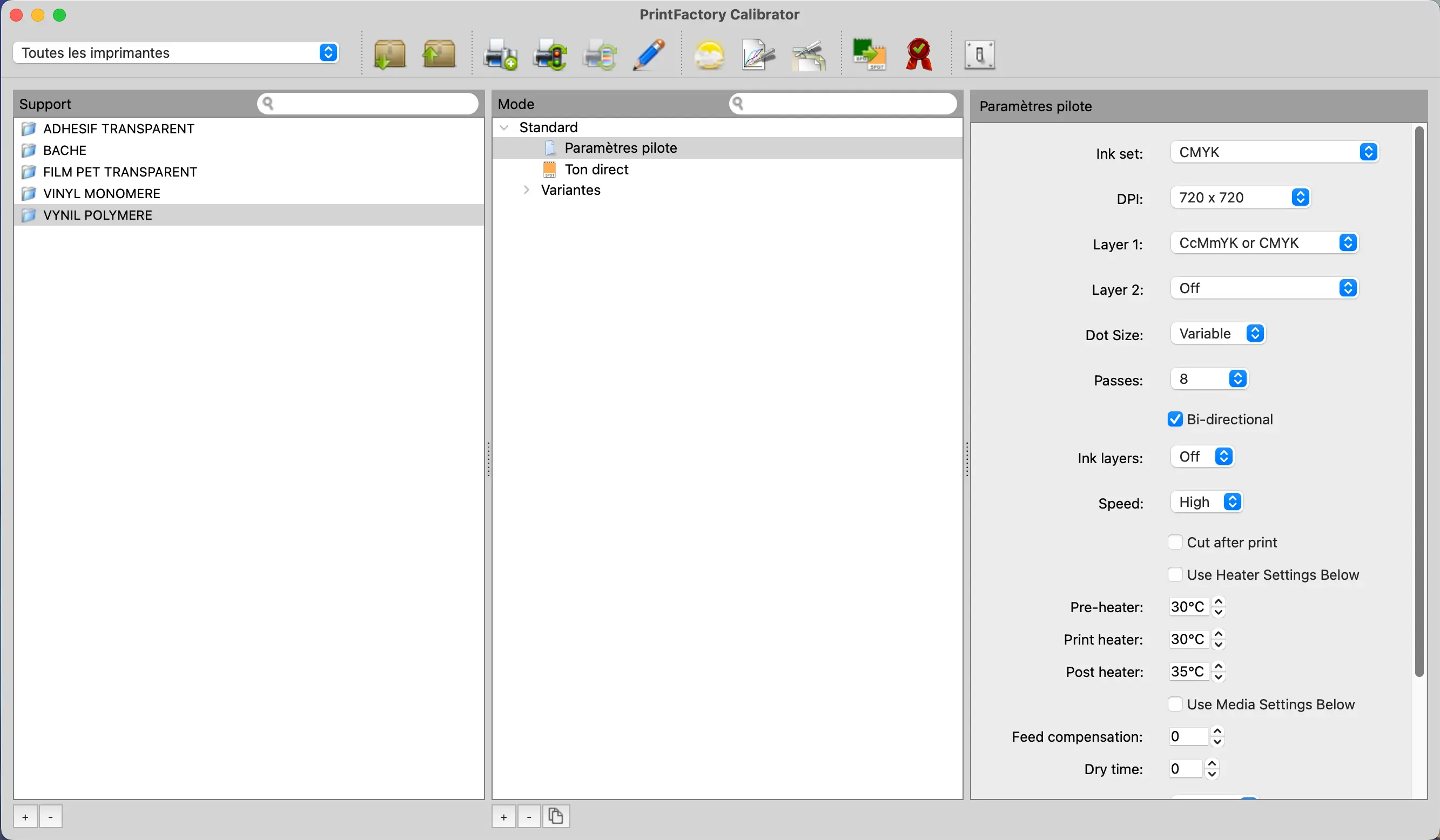The image size is (1440, 840).
Task: Click the Support search input field
Action: [x=367, y=103]
